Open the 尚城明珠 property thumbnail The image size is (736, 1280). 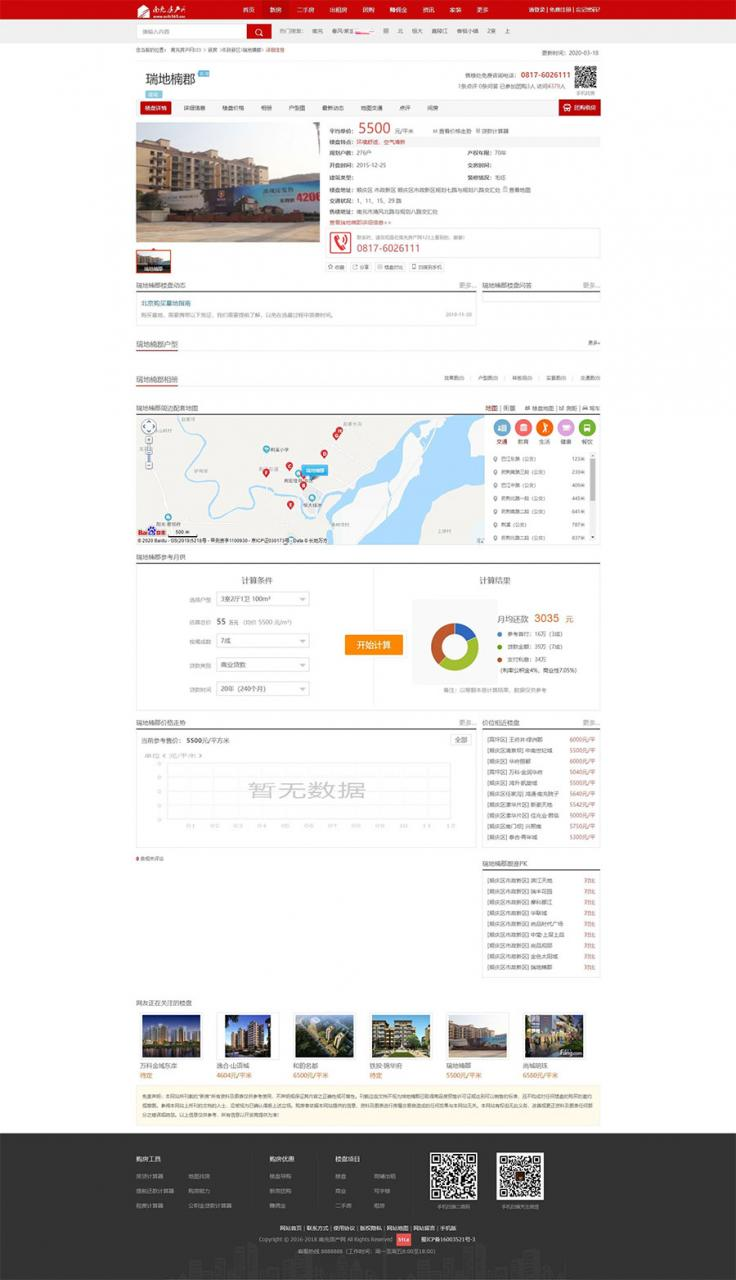click(554, 1036)
